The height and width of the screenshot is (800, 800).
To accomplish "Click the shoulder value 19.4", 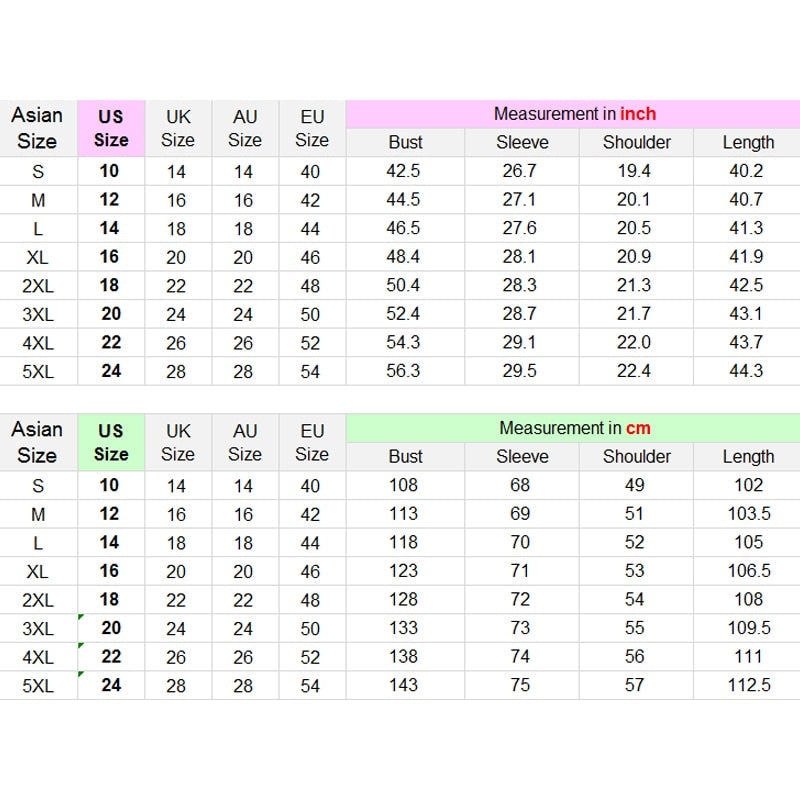I will click(x=634, y=171).
